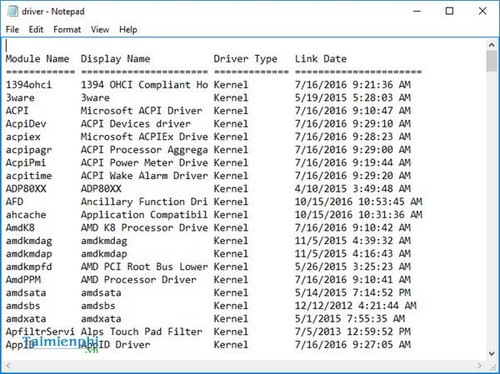Click the module name ahcache

(x=26, y=215)
